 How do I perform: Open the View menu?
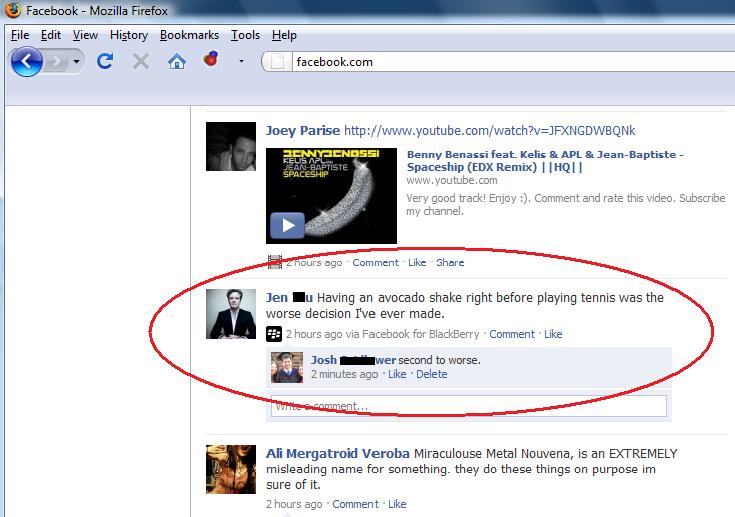[85, 35]
